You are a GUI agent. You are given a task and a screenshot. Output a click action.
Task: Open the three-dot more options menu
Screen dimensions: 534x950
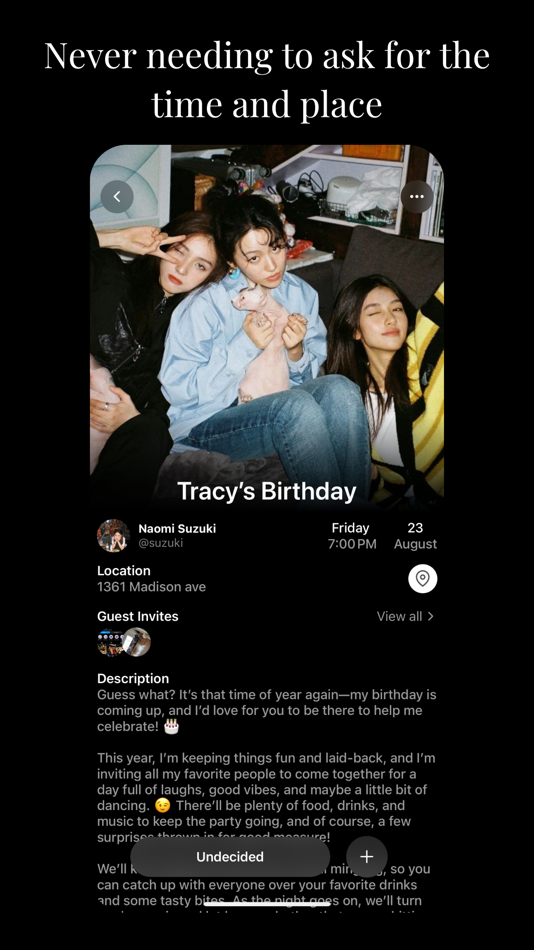click(x=417, y=196)
